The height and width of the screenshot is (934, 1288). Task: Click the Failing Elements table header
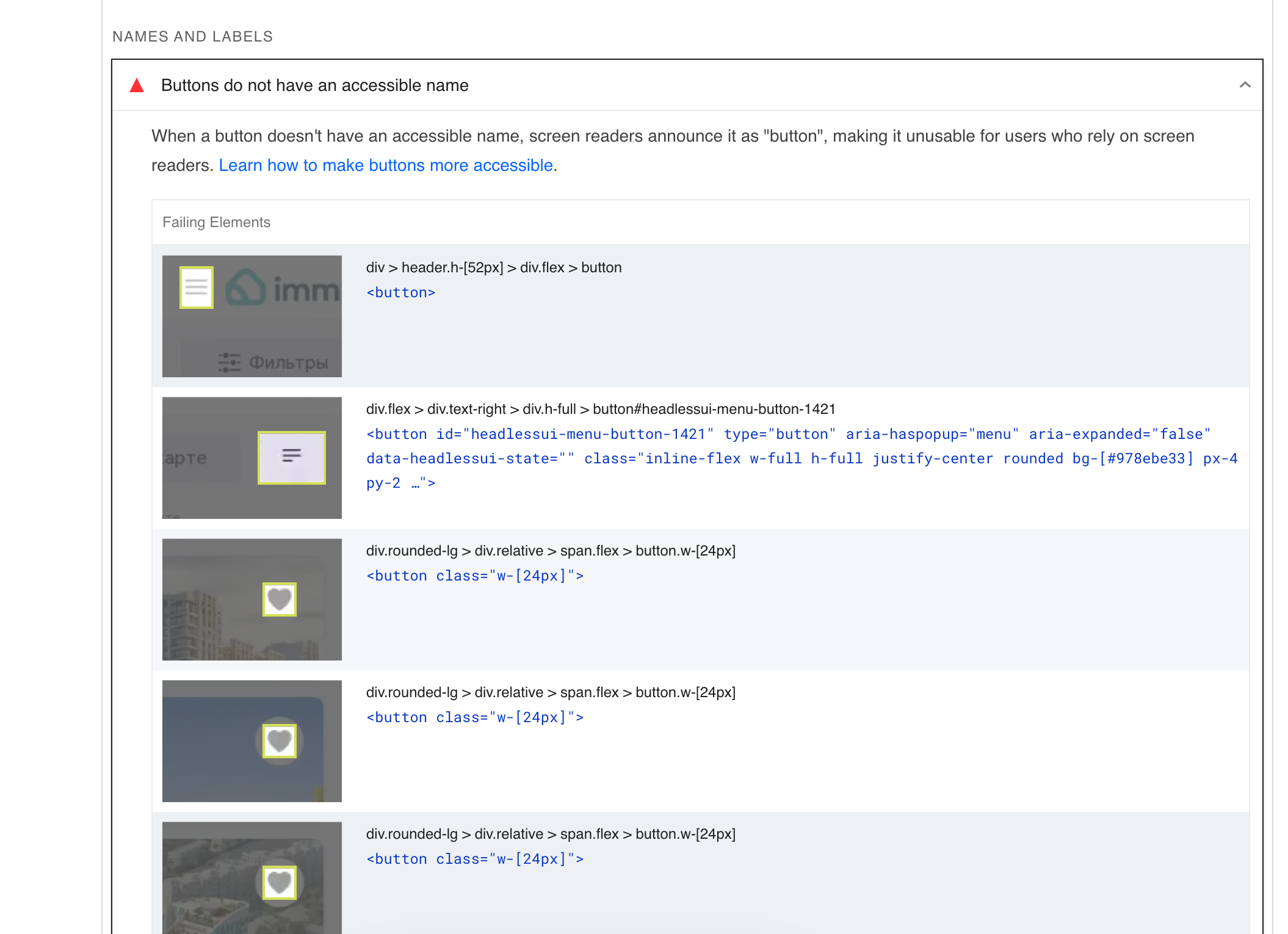pos(216,222)
